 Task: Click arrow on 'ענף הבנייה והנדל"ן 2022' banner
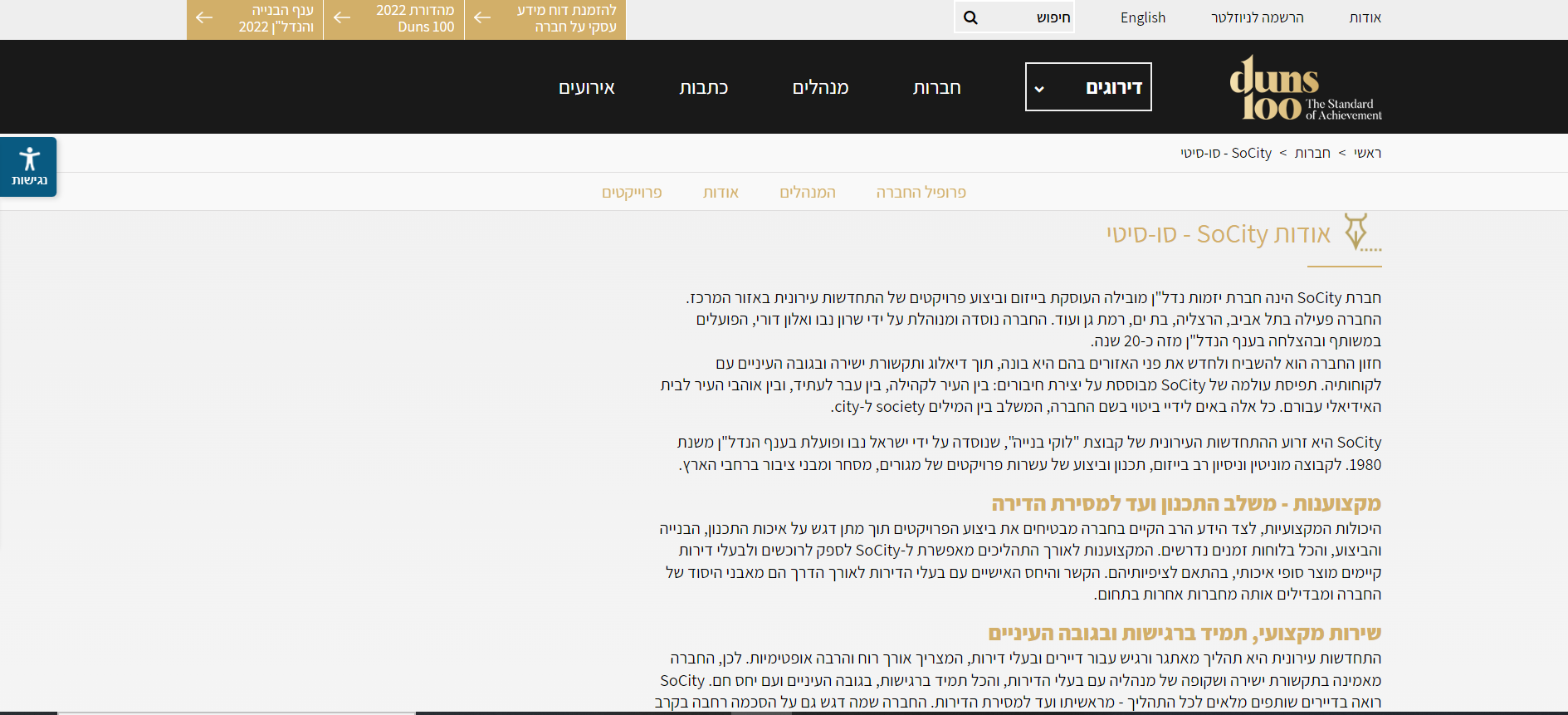(204, 17)
